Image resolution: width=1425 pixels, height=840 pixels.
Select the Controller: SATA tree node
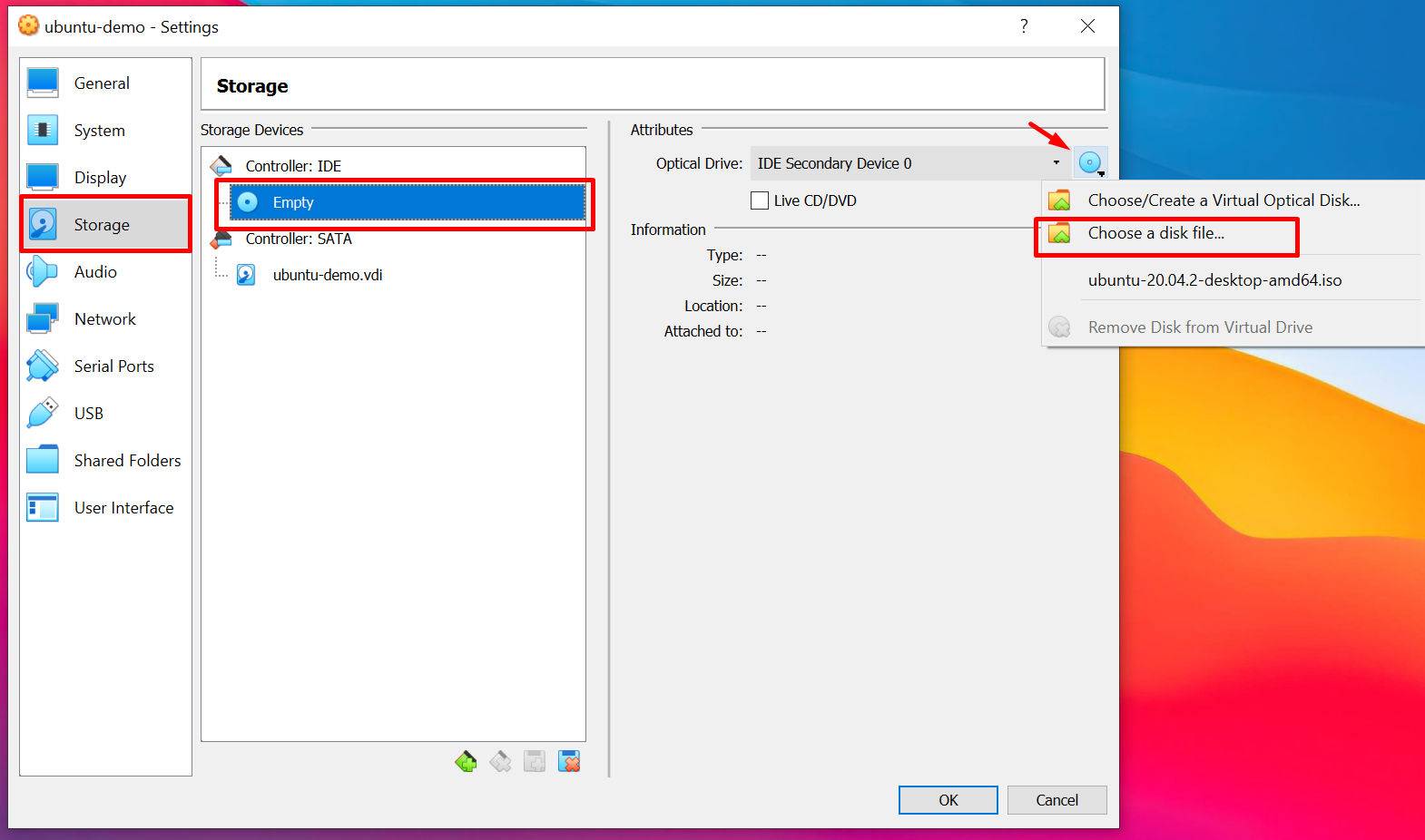(x=299, y=239)
